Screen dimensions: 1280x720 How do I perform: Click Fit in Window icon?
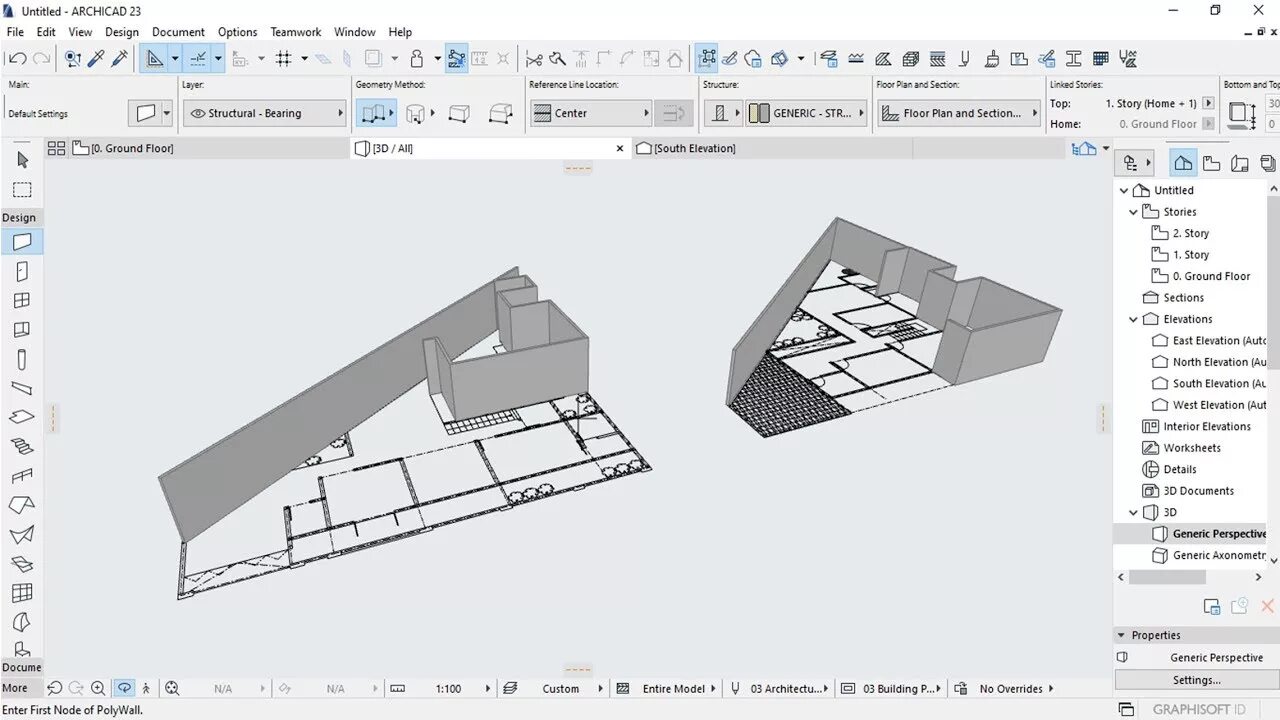pyautogui.click(x=172, y=688)
